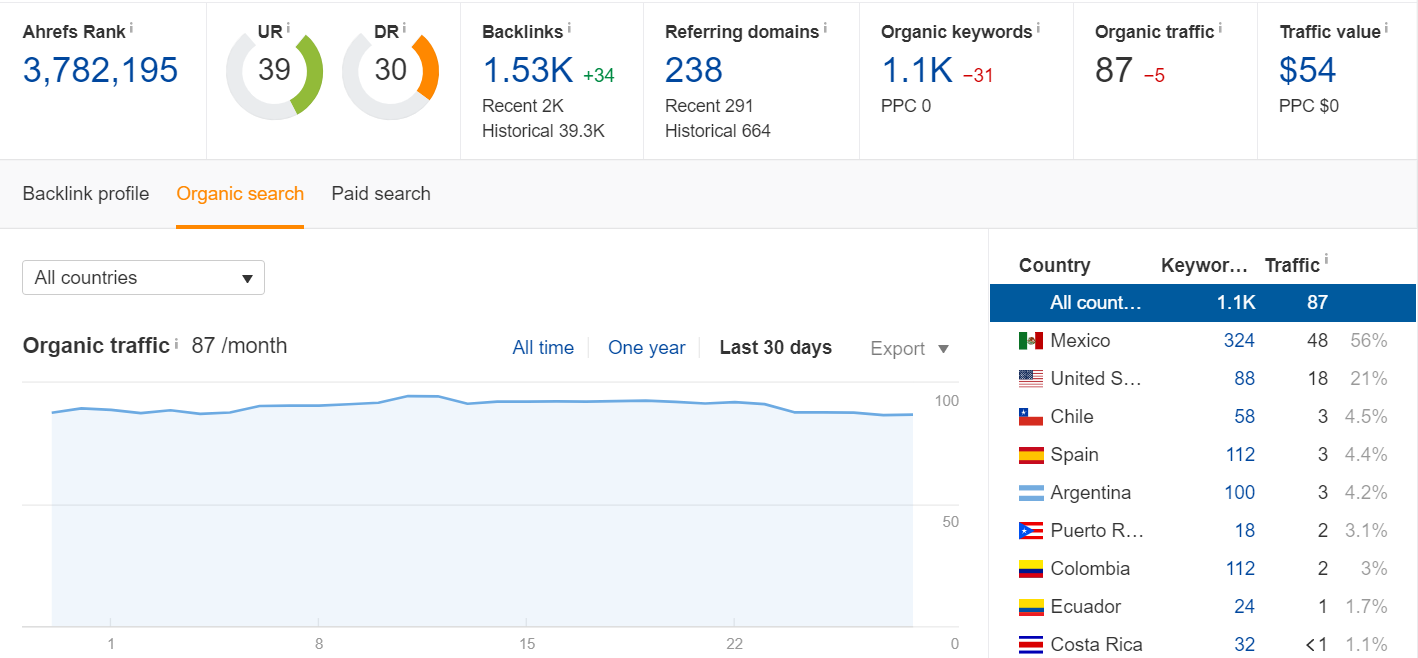
Task: Click the info icon beside Organic traffic header
Action: coord(1220,28)
